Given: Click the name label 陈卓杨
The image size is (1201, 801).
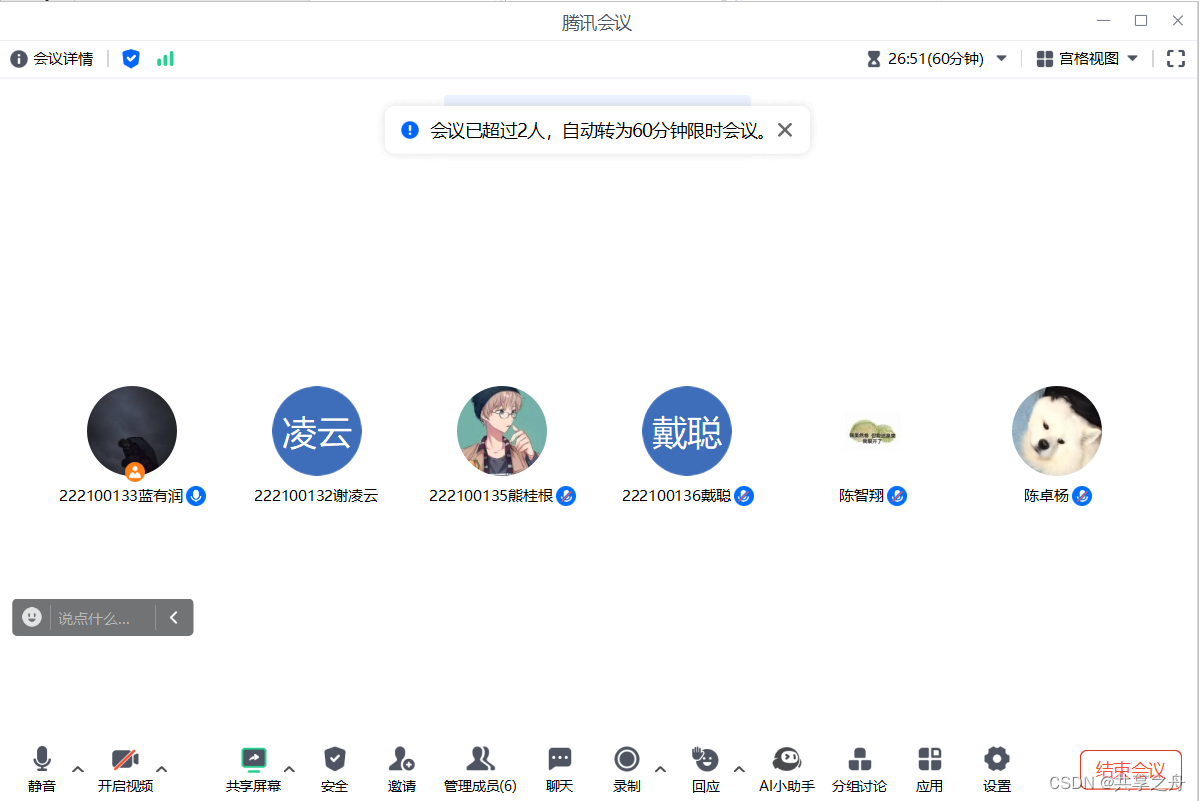Looking at the screenshot, I should (x=1046, y=496).
